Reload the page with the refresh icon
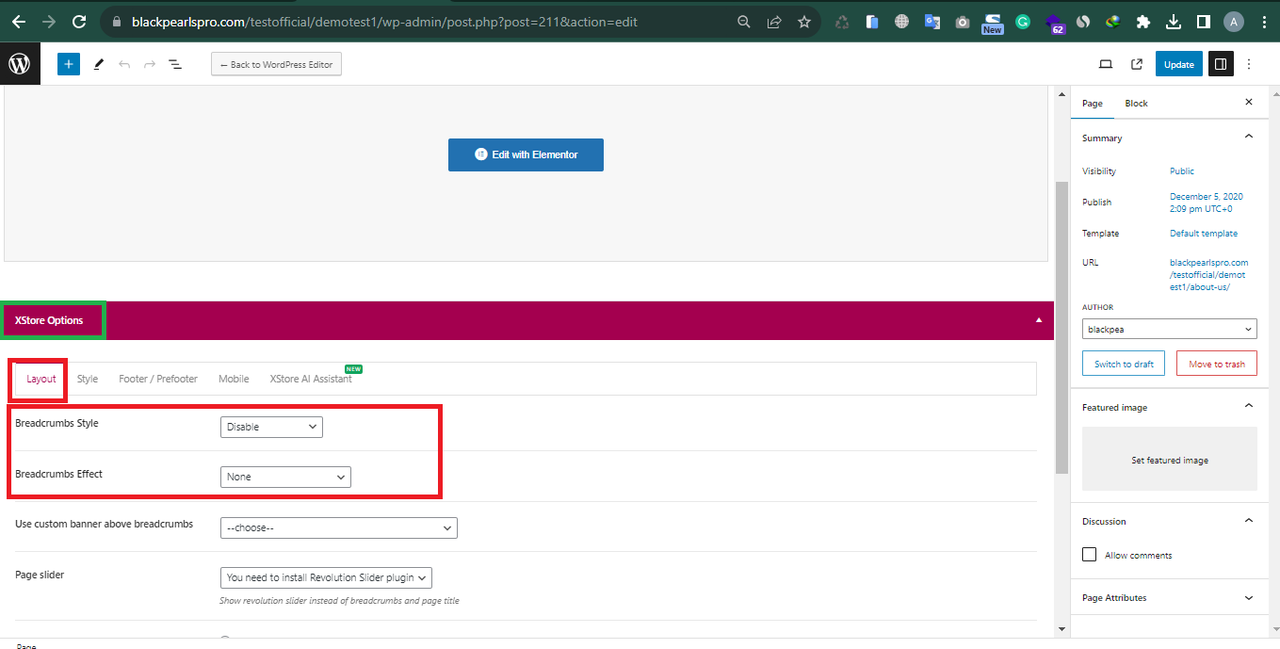Screen dimensions: 1280x649 click(x=78, y=21)
